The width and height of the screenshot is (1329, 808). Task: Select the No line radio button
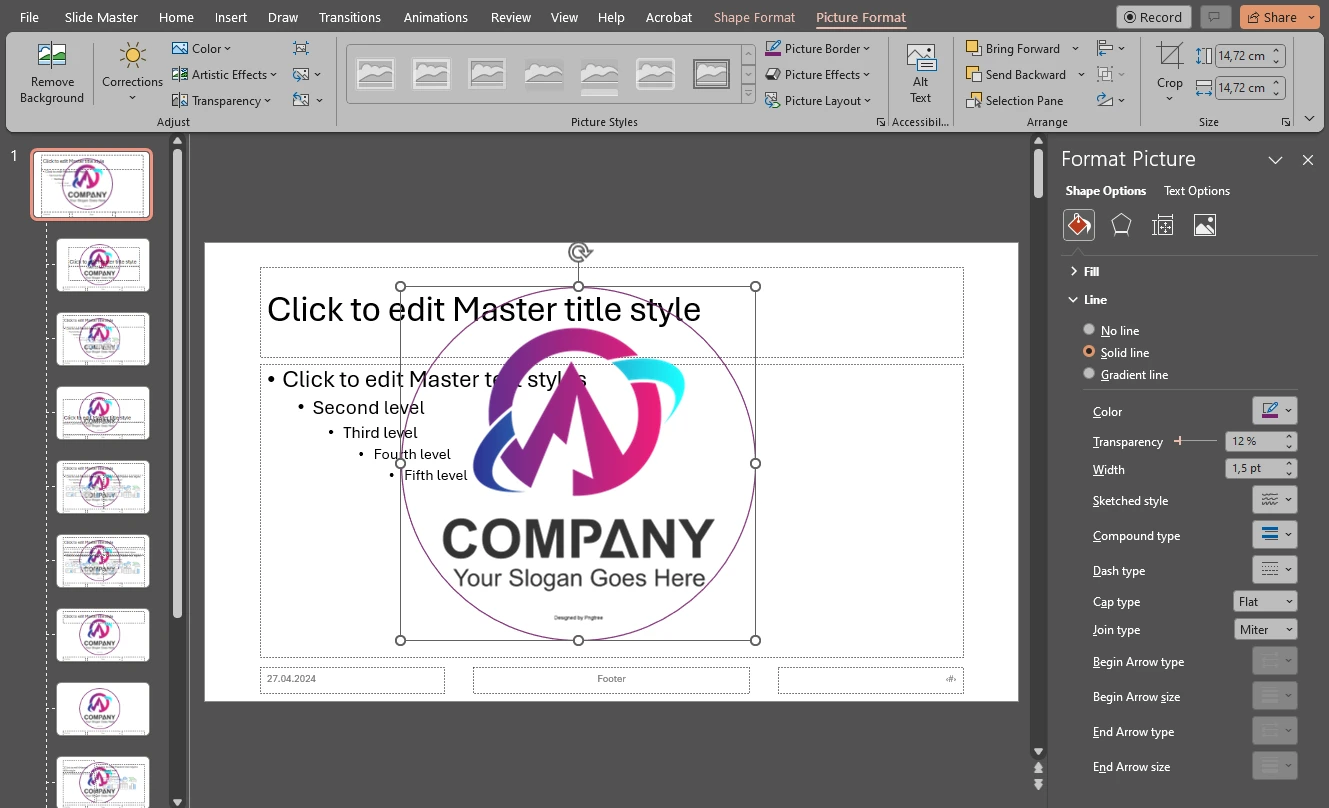coord(1089,329)
